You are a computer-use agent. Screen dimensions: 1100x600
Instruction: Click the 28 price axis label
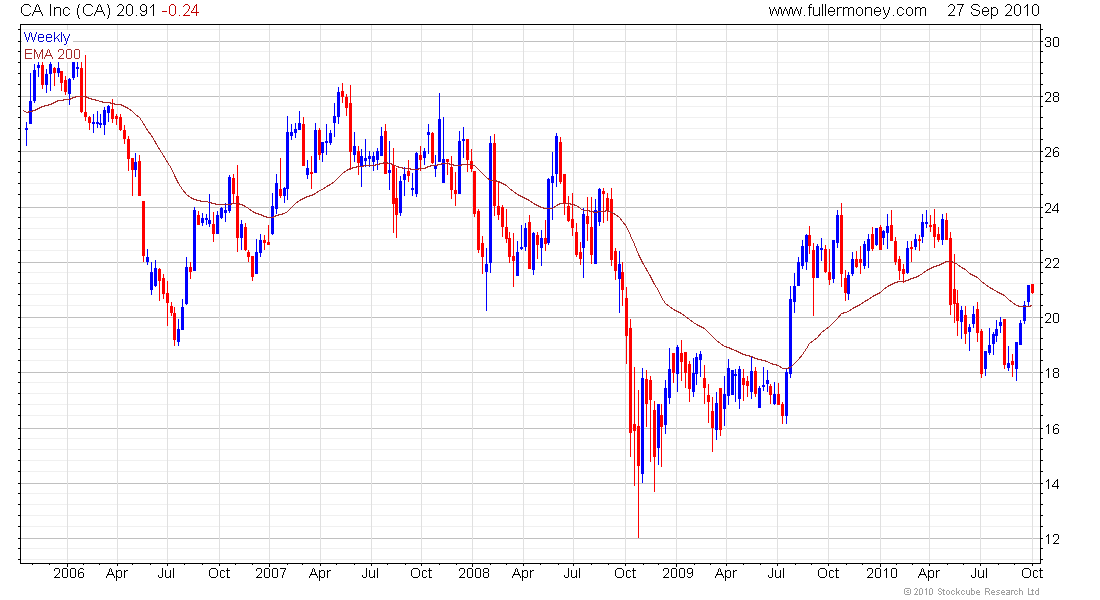pos(1052,98)
